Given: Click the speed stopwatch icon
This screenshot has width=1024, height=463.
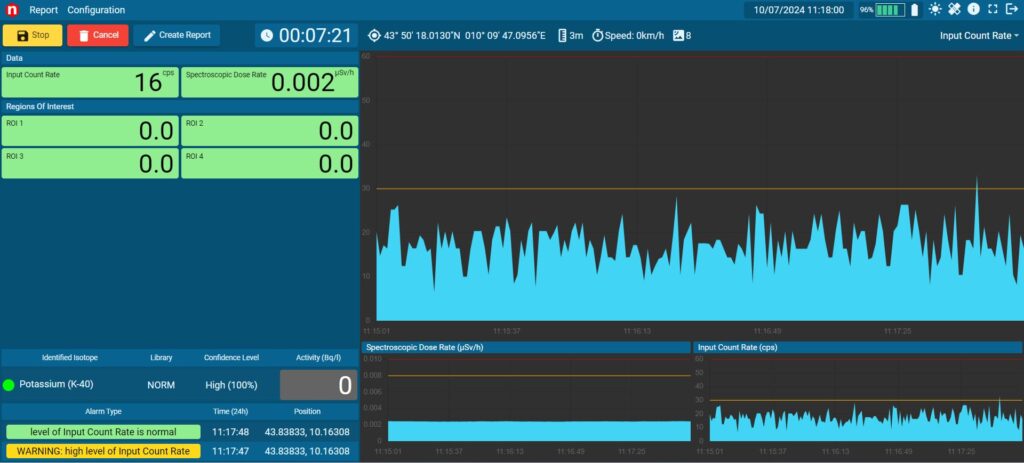Looking at the screenshot, I should pos(597,35).
